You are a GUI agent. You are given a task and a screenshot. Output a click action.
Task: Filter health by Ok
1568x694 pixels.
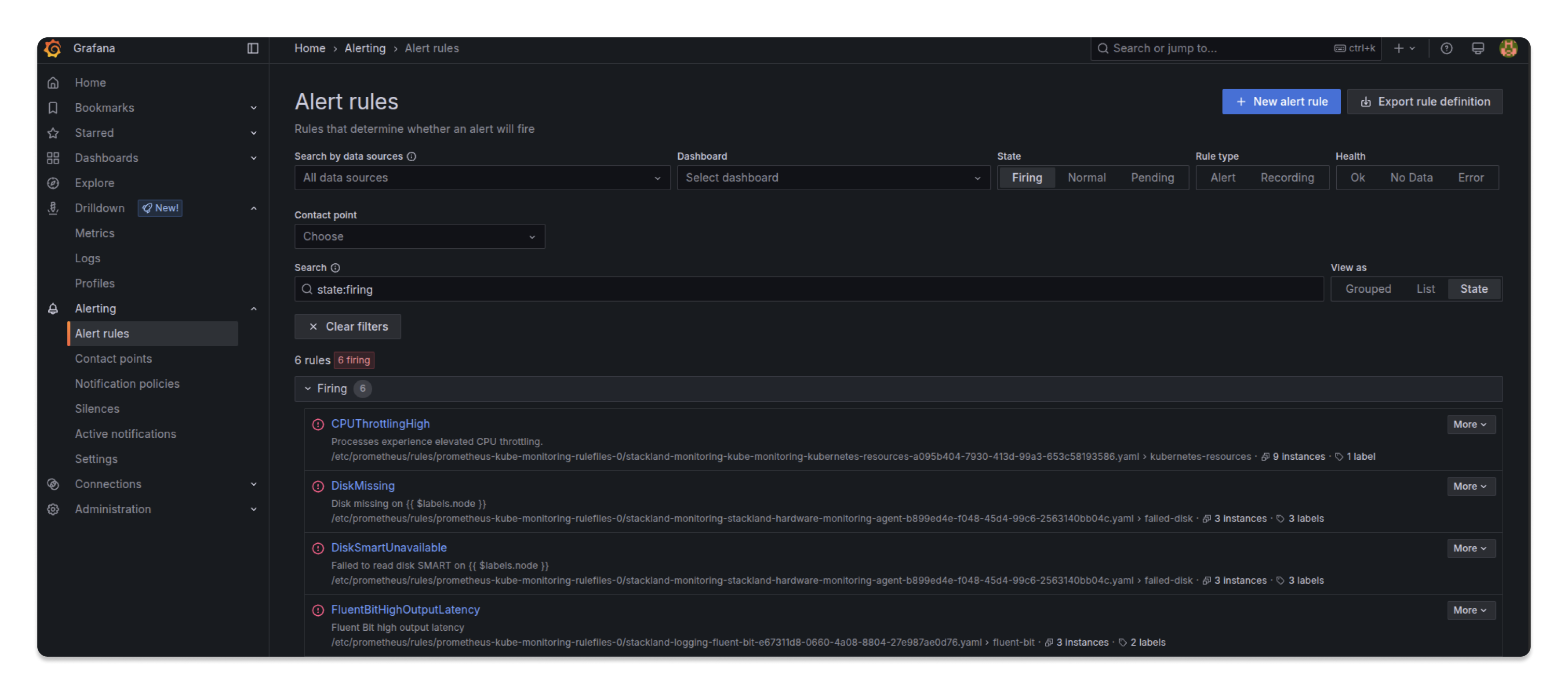[1357, 178]
